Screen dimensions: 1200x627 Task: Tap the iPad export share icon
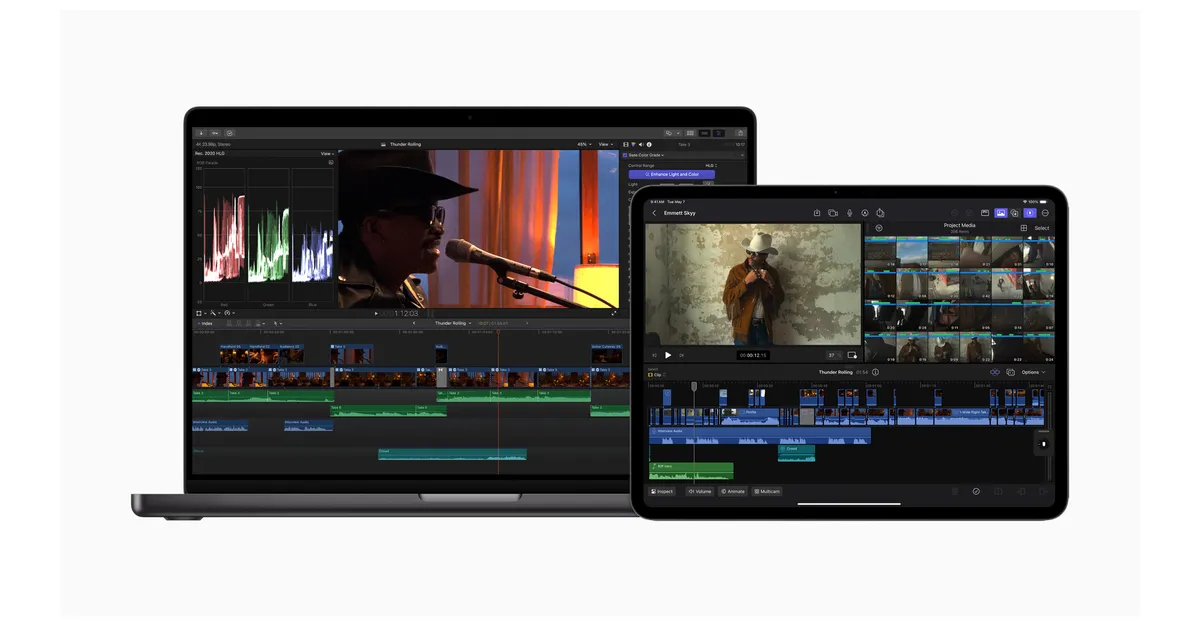[x=817, y=213]
